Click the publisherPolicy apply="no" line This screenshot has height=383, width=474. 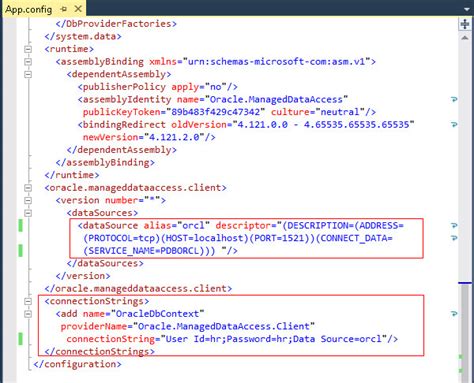pyautogui.click(x=158, y=87)
